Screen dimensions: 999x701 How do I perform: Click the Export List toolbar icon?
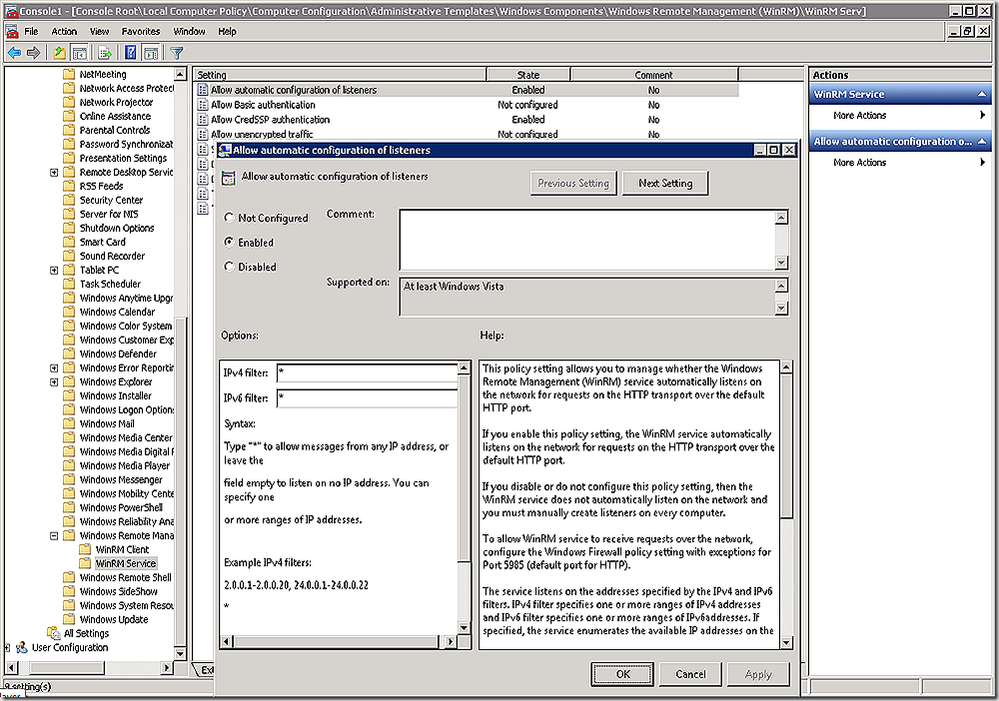pyautogui.click(x=105, y=53)
